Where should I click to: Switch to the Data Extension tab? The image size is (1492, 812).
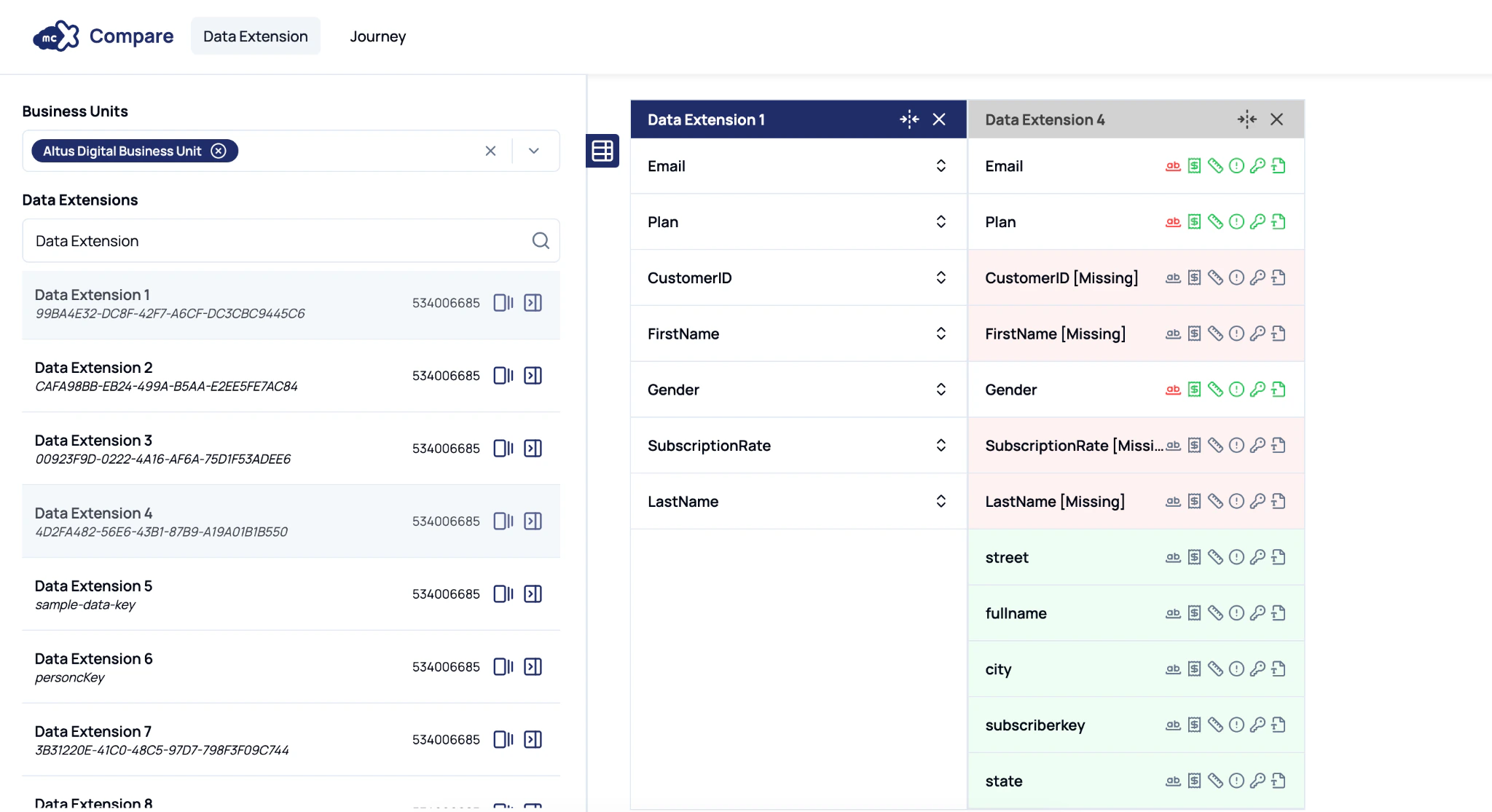tap(256, 36)
